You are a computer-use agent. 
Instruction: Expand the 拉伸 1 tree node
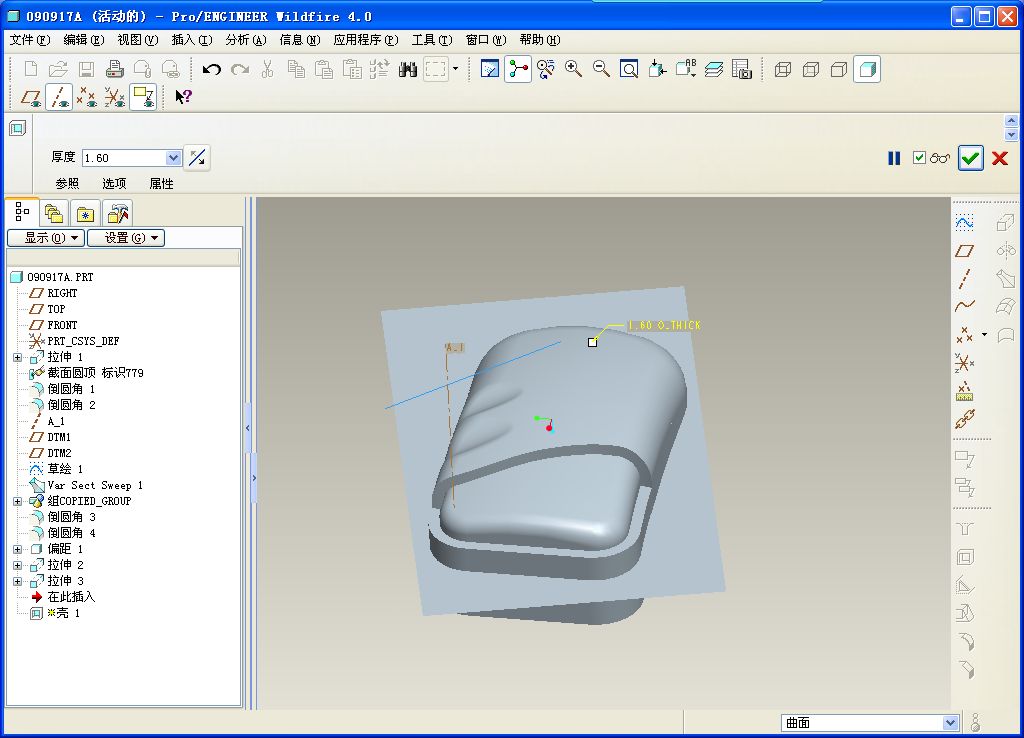click(x=18, y=357)
